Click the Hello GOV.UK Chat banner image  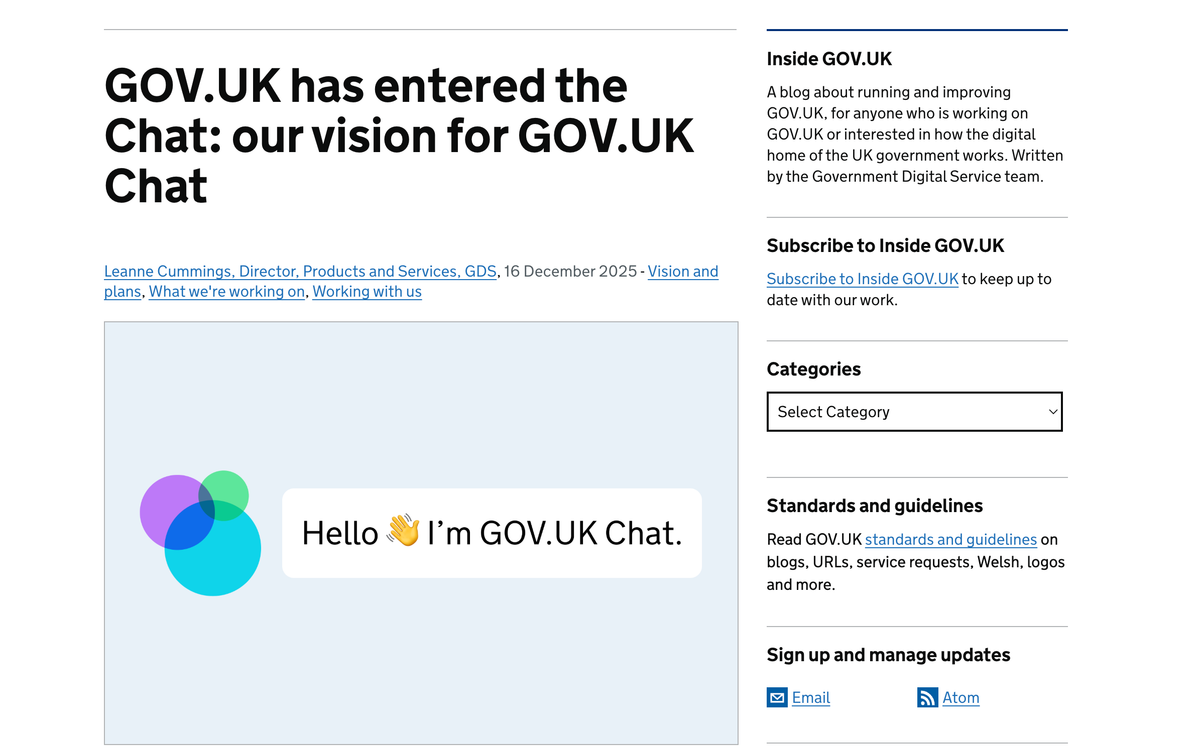pos(420,533)
